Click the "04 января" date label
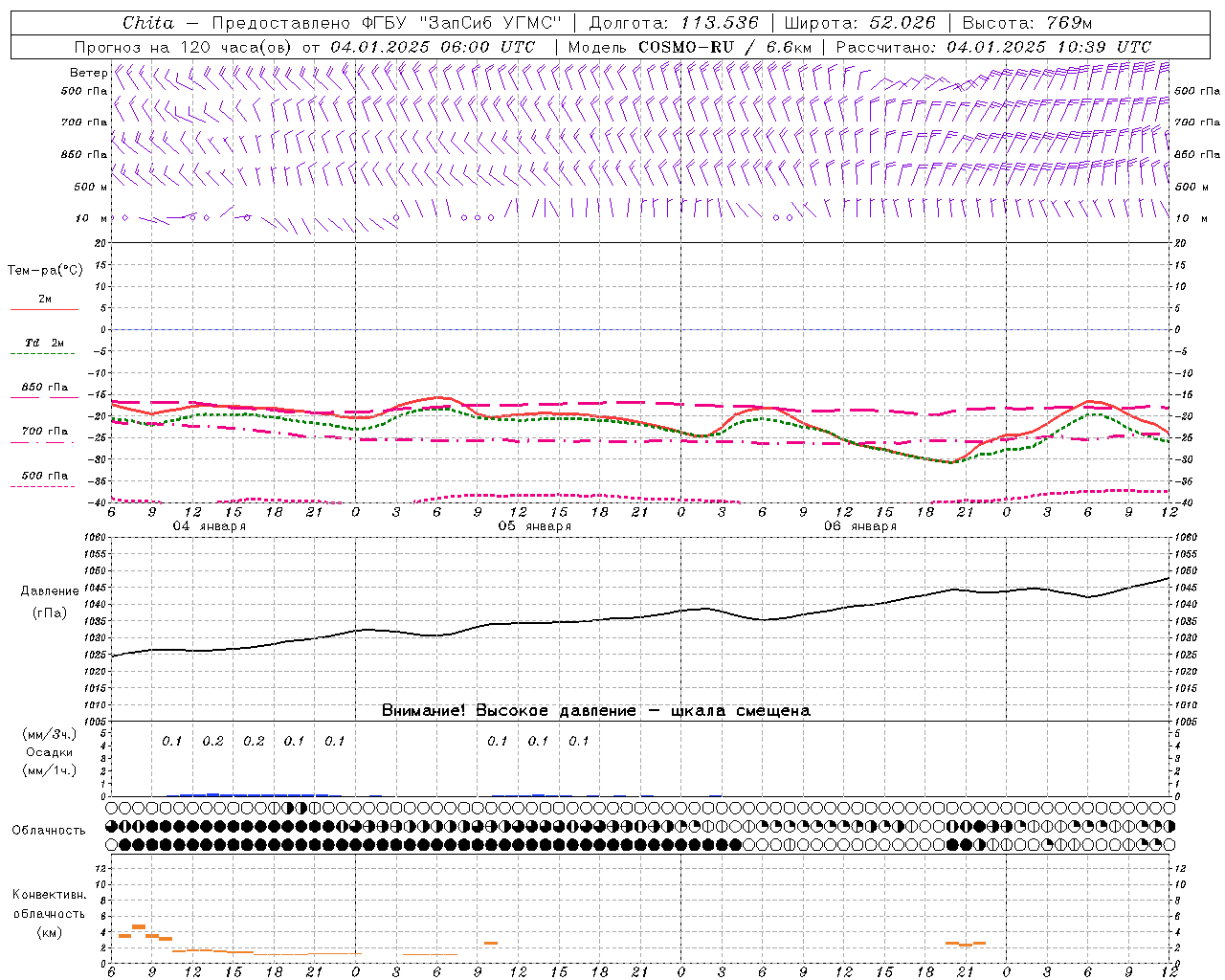 (x=209, y=526)
